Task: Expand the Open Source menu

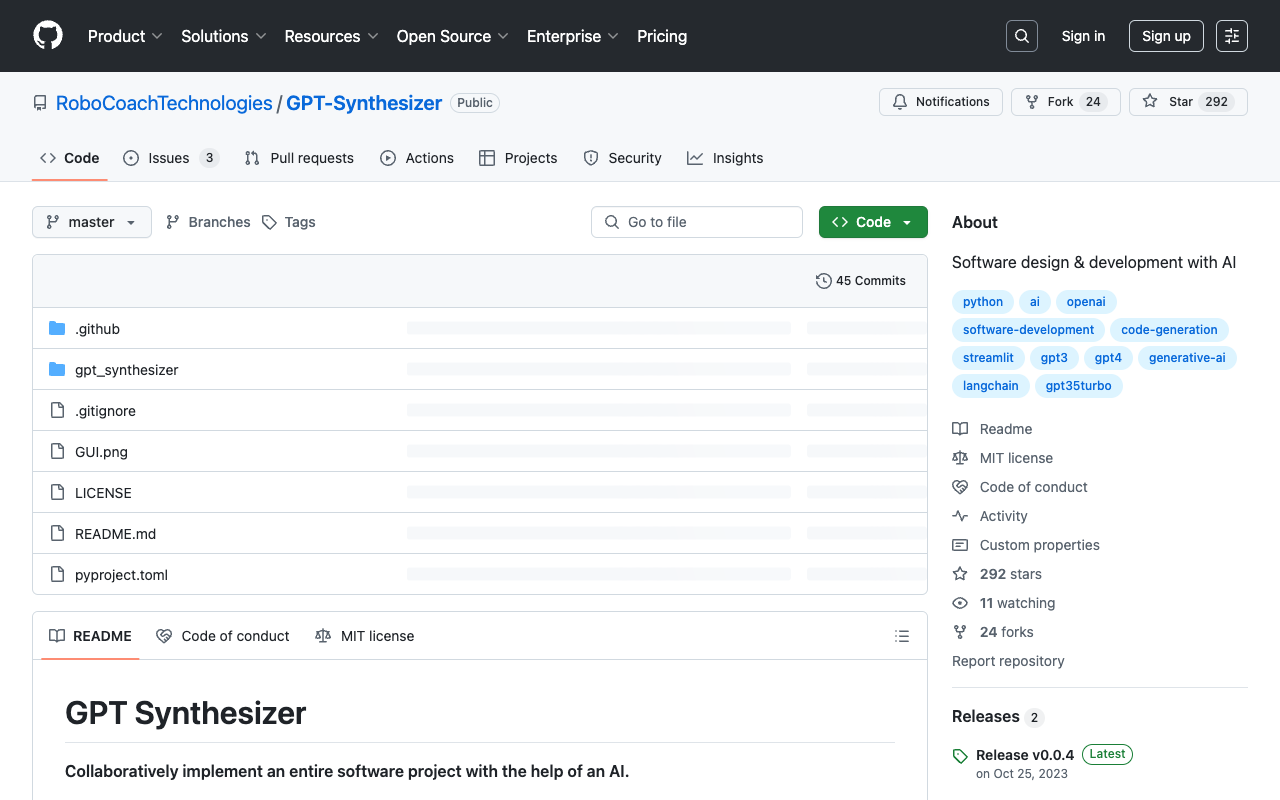Action: point(453,36)
